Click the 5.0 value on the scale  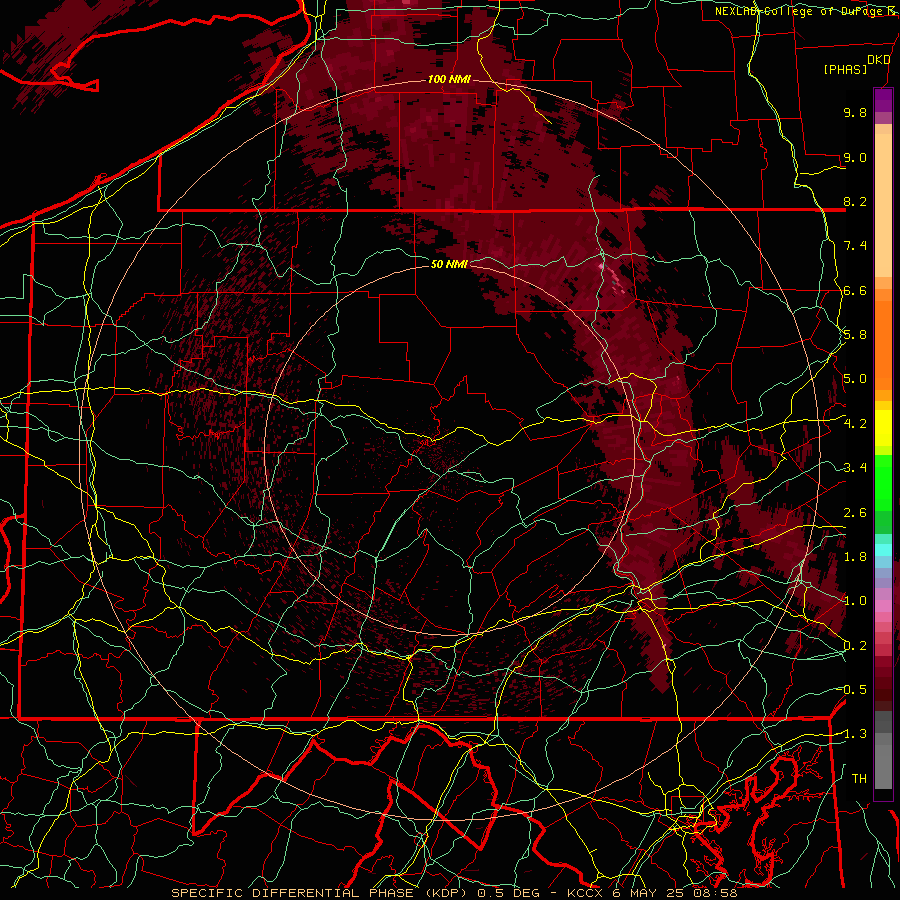[855, 379]
